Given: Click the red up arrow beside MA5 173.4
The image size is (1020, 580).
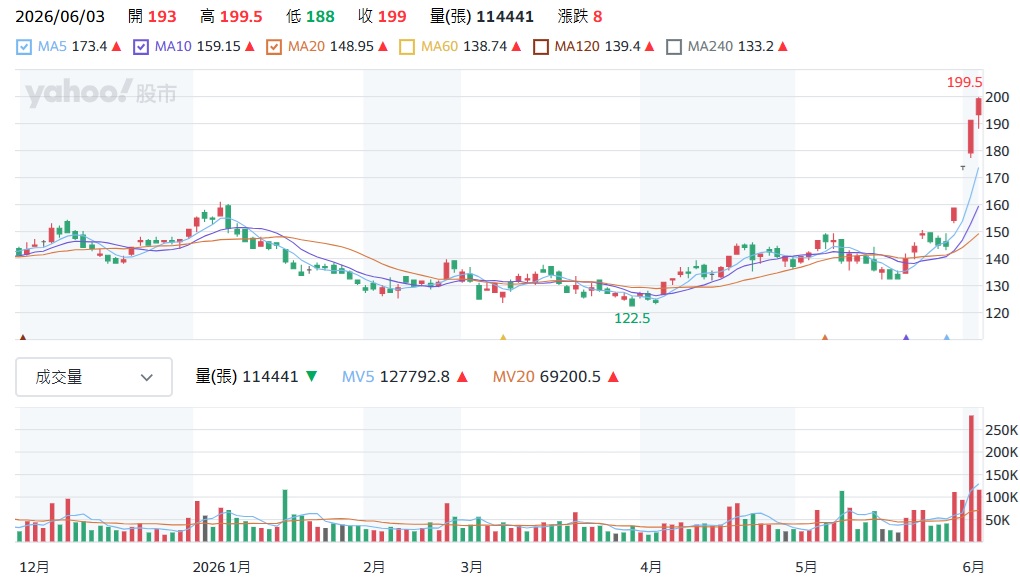Looking at the screenshot, I should pyautogui.click(x=116, y=46).
